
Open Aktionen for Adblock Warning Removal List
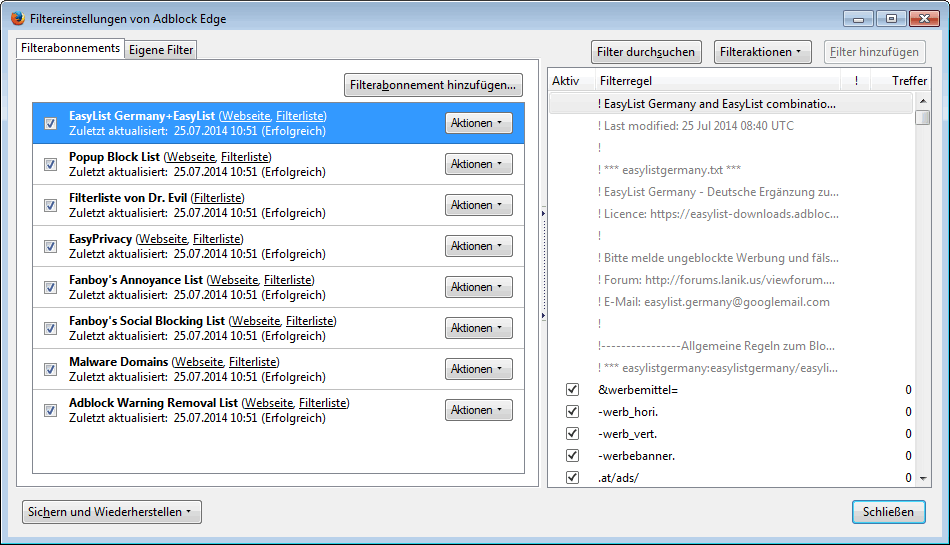tap(479, 410)
